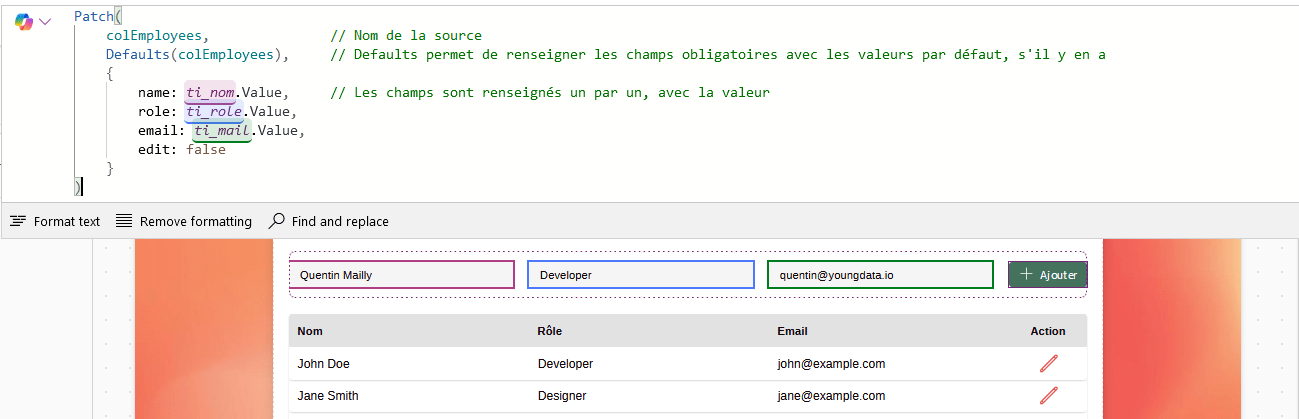Click ti_role reference in formula

(x=214, y=112)
